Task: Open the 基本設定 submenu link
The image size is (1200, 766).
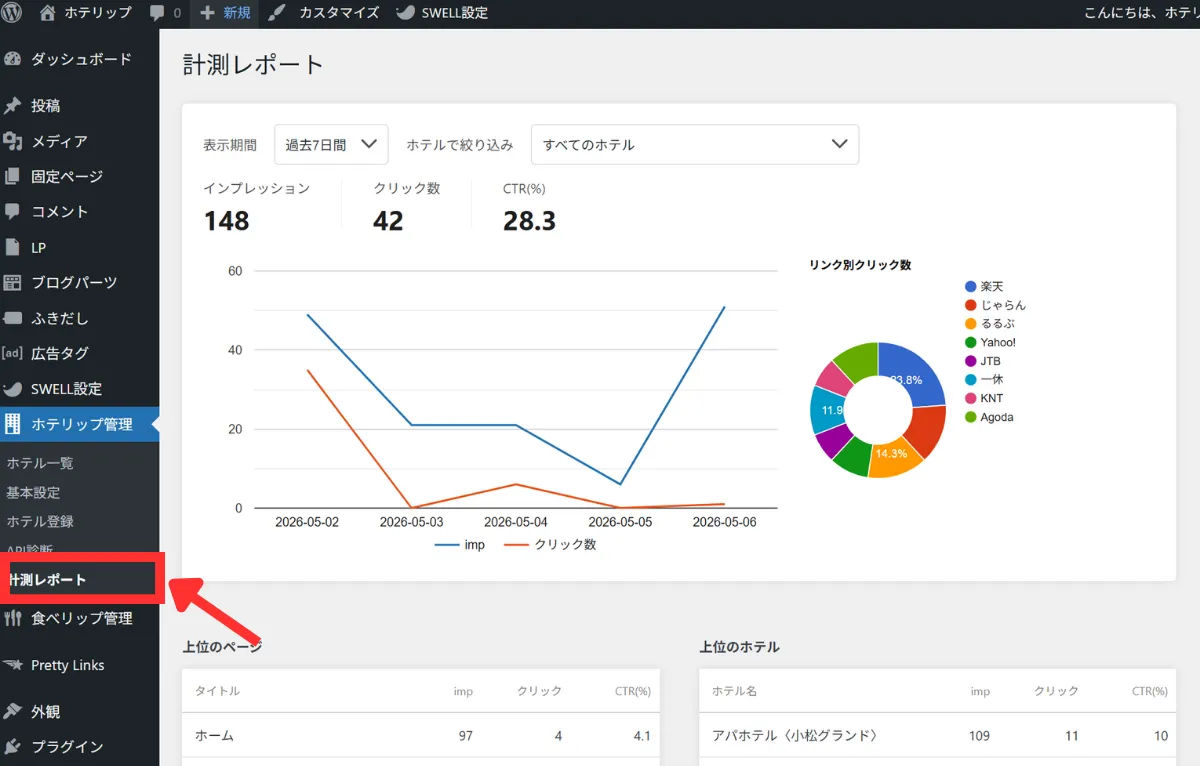Action: [33, 492]
